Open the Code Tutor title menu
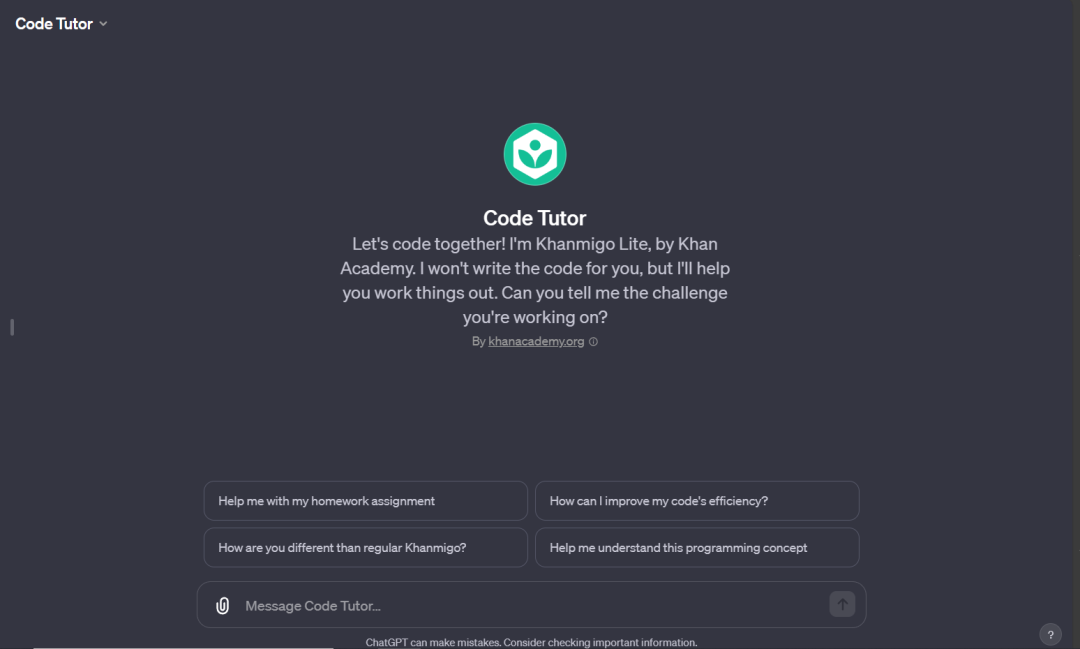1080x649 pixels. [61, 23]
